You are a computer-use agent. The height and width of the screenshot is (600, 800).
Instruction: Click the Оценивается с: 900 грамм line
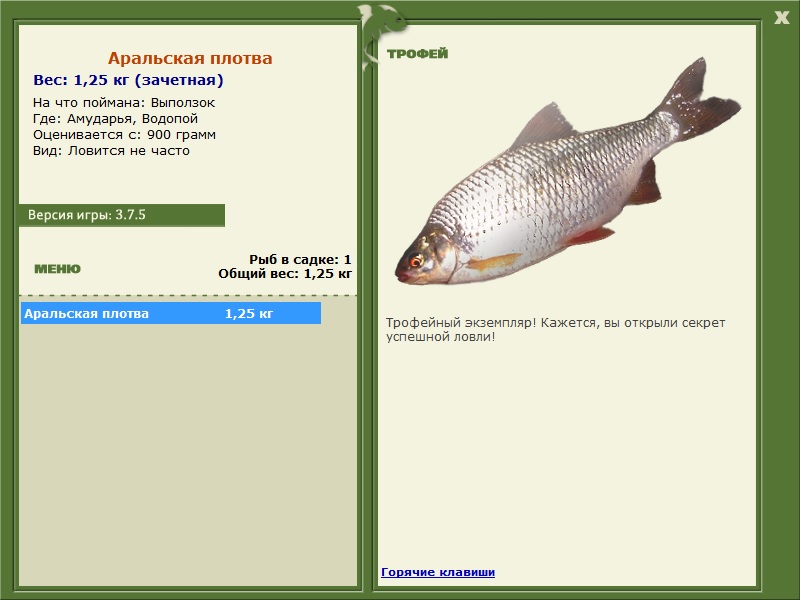(124, 135)
